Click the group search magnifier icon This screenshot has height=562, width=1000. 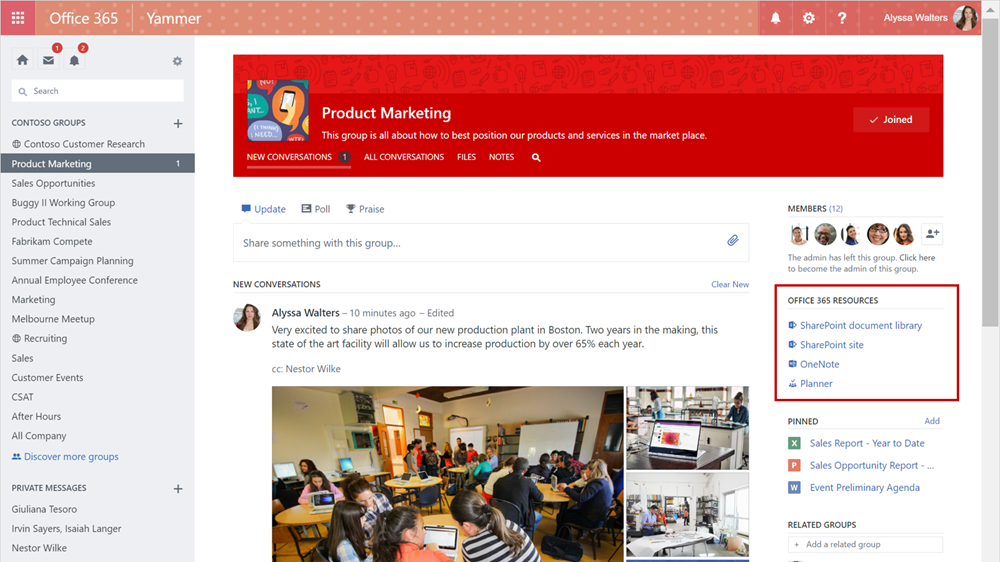click(536, 158)
